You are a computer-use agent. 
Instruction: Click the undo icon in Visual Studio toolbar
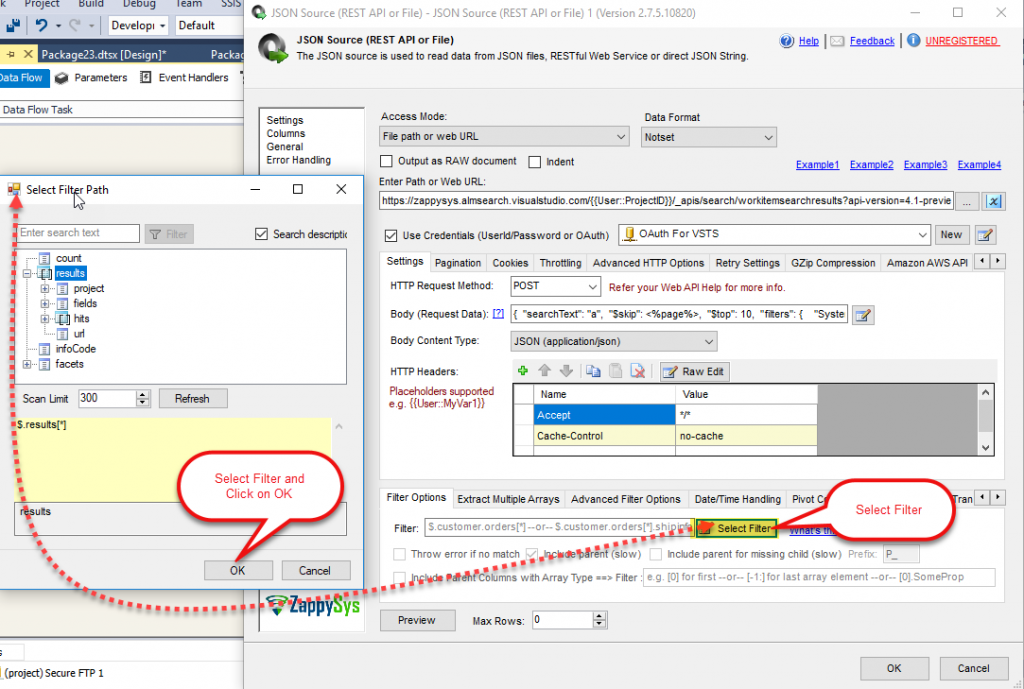(x=41, y=25)
